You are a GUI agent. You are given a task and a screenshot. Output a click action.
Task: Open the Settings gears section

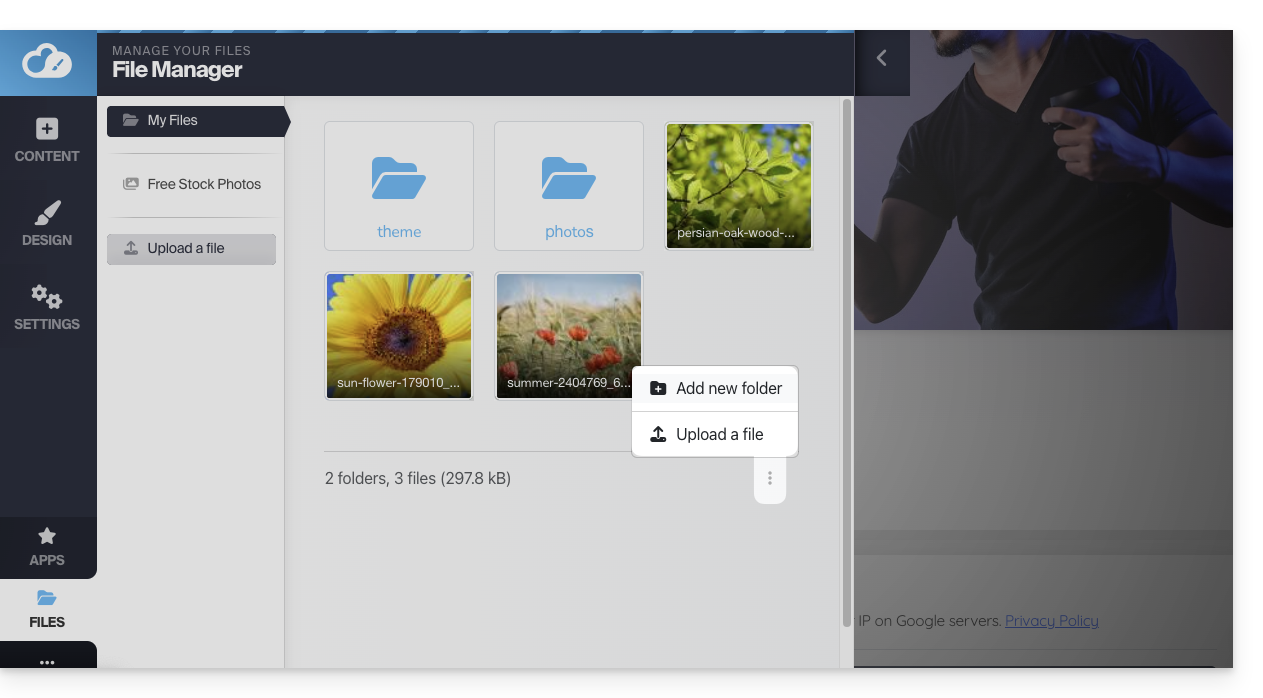(x=47, y=308)
